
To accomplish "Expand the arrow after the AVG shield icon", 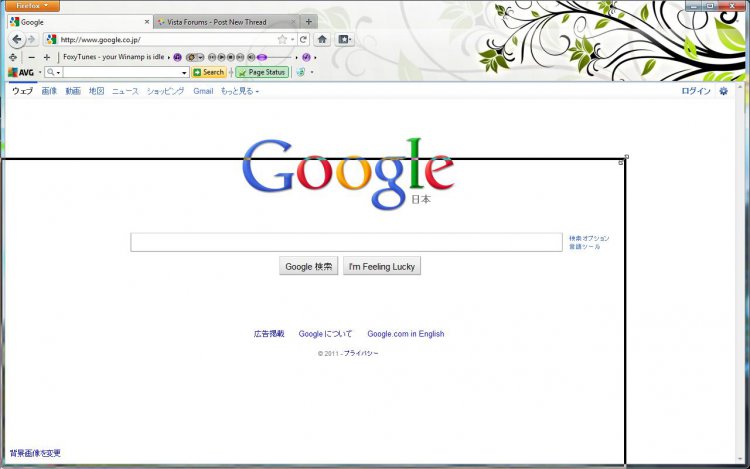I will (x=312, y=72).
